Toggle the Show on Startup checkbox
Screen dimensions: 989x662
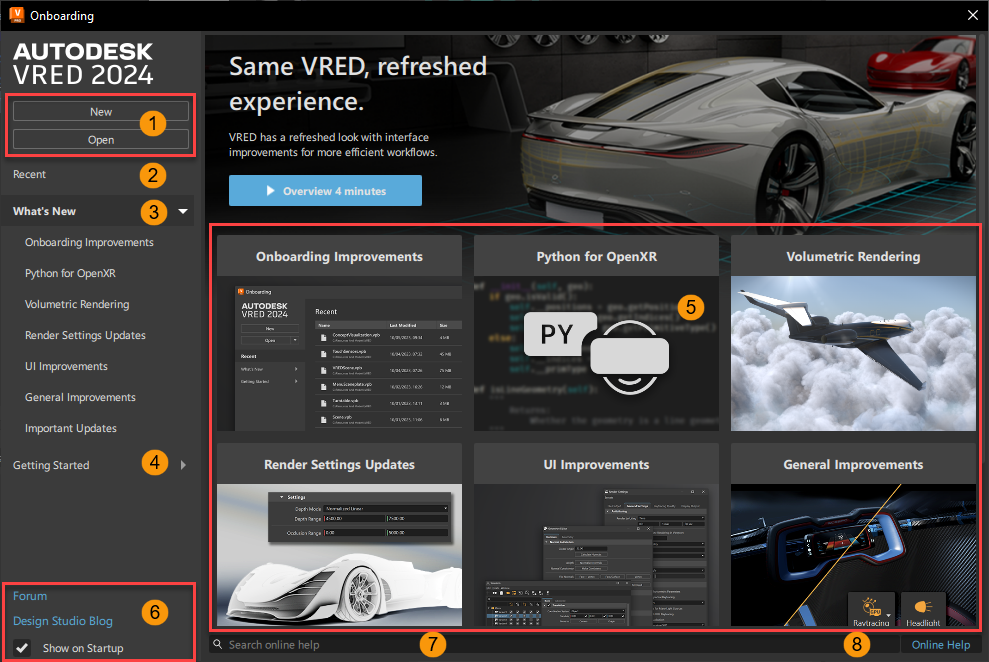(22, 647)
